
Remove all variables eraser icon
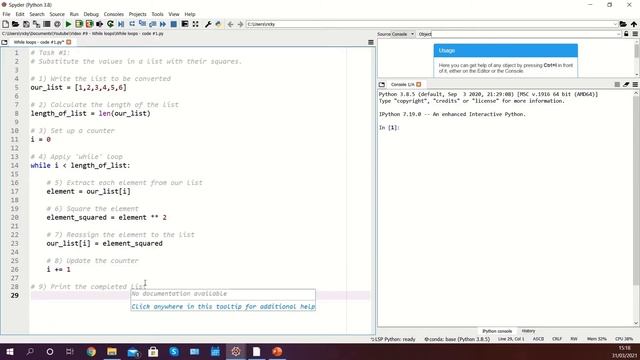626,84
